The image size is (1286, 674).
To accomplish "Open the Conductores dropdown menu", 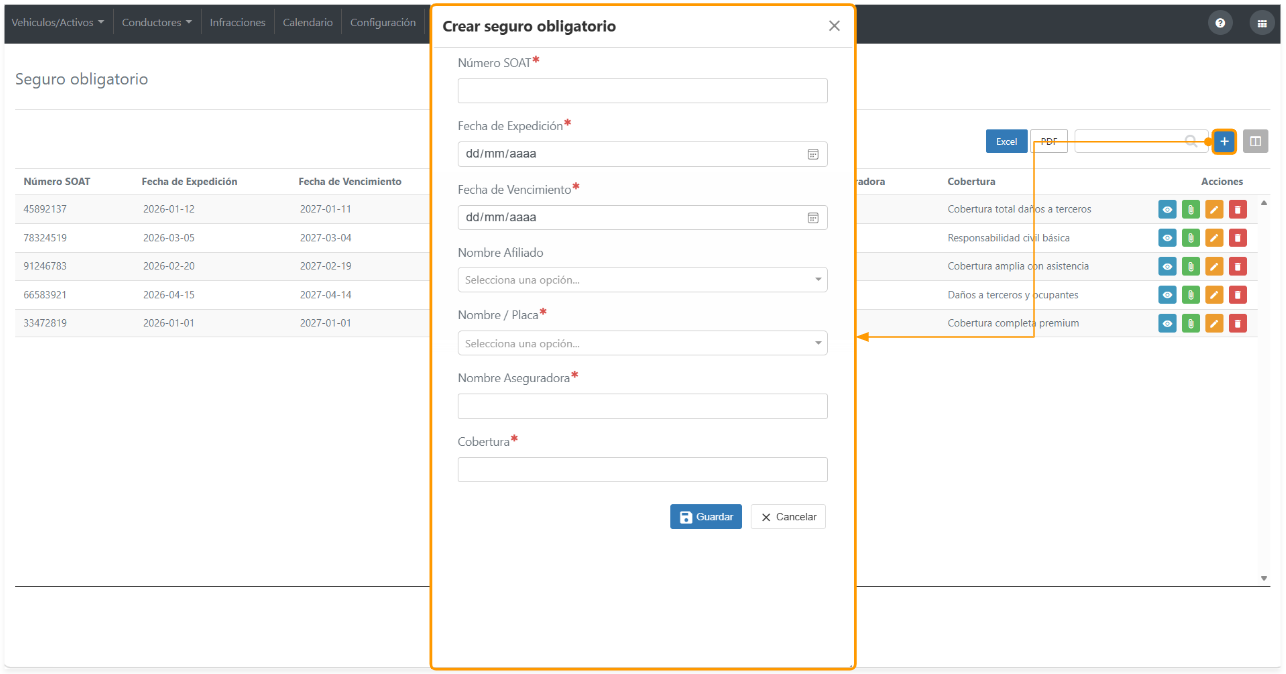I will (157, 22).
